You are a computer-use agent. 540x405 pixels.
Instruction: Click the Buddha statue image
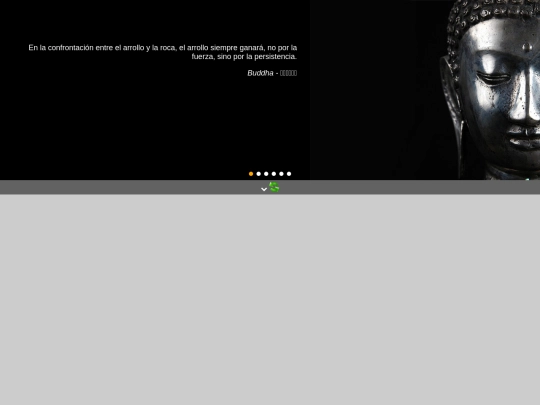coord(425,90)
